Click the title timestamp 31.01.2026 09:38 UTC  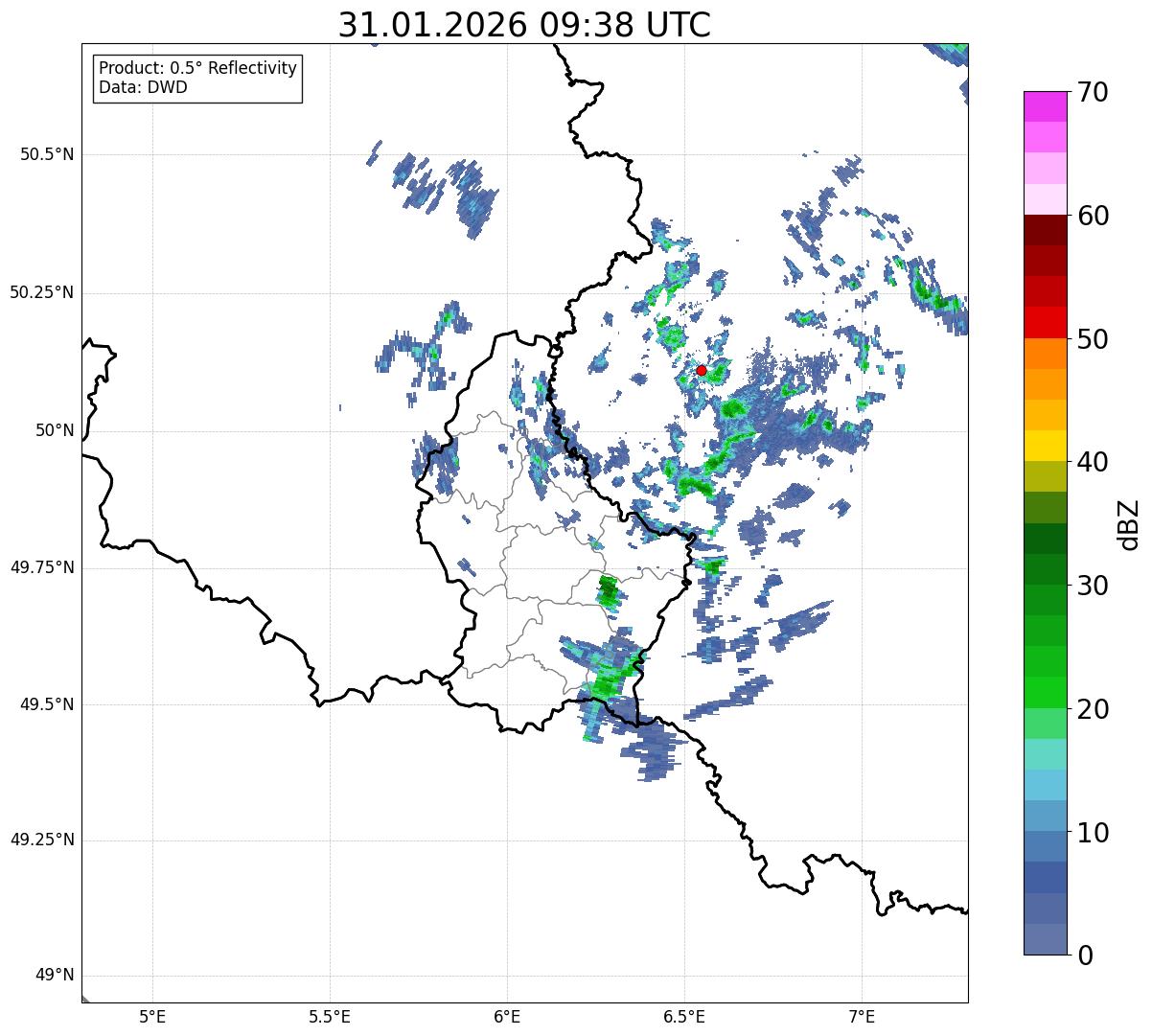(x=524, y=25)
